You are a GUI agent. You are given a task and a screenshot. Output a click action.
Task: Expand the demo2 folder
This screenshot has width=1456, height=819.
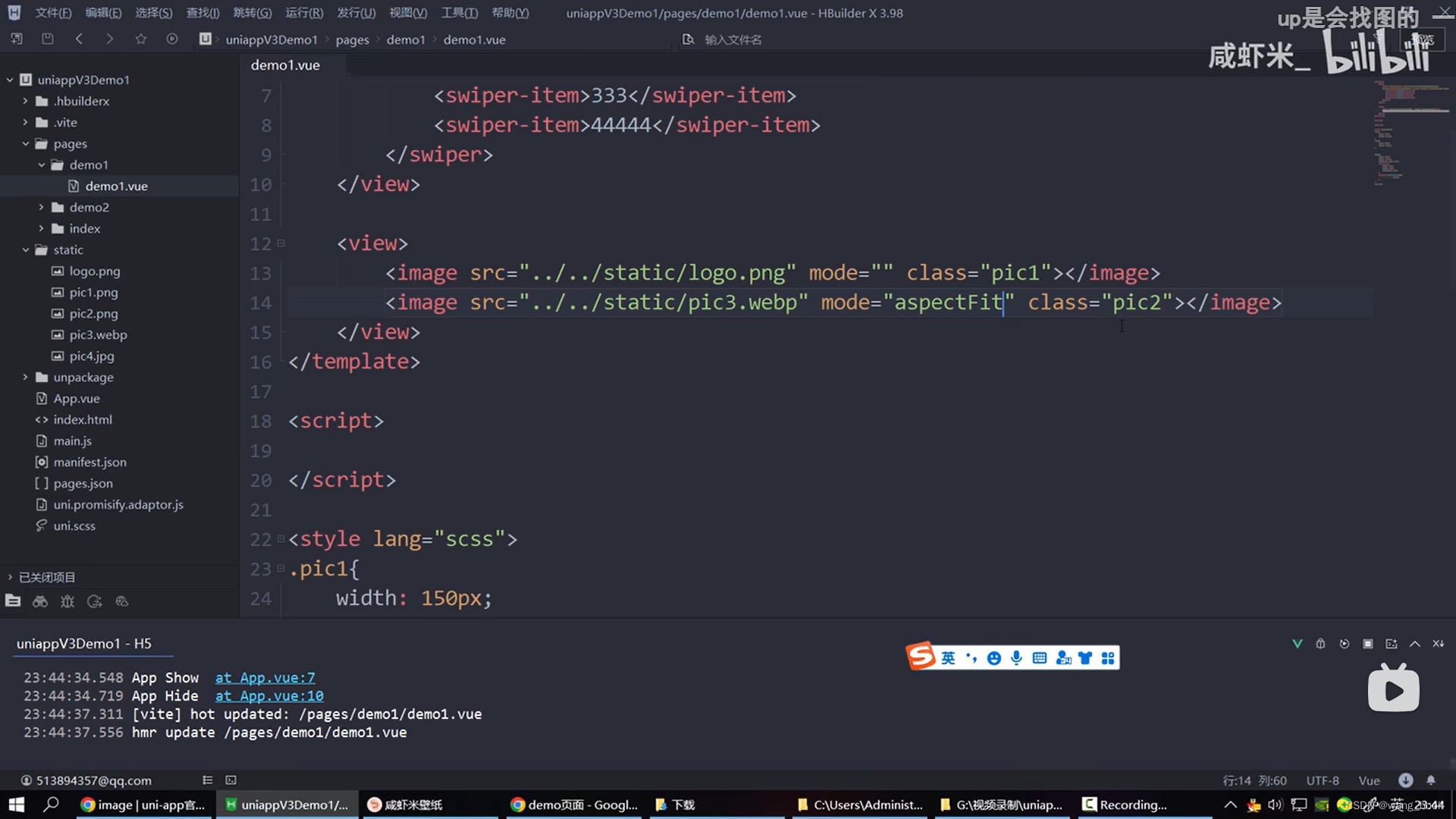click(x=41, y=207)
